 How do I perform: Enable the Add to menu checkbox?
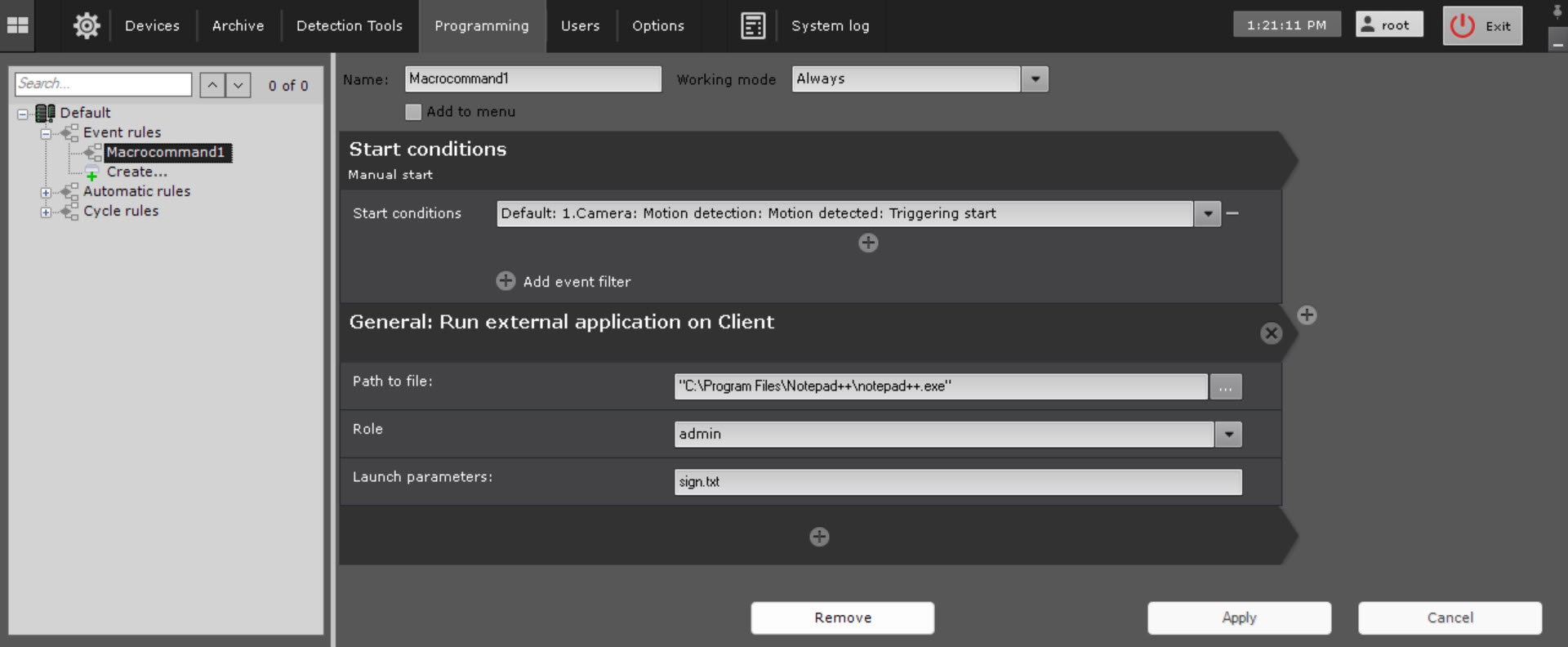pyautogui.click(x=413, y=112)
